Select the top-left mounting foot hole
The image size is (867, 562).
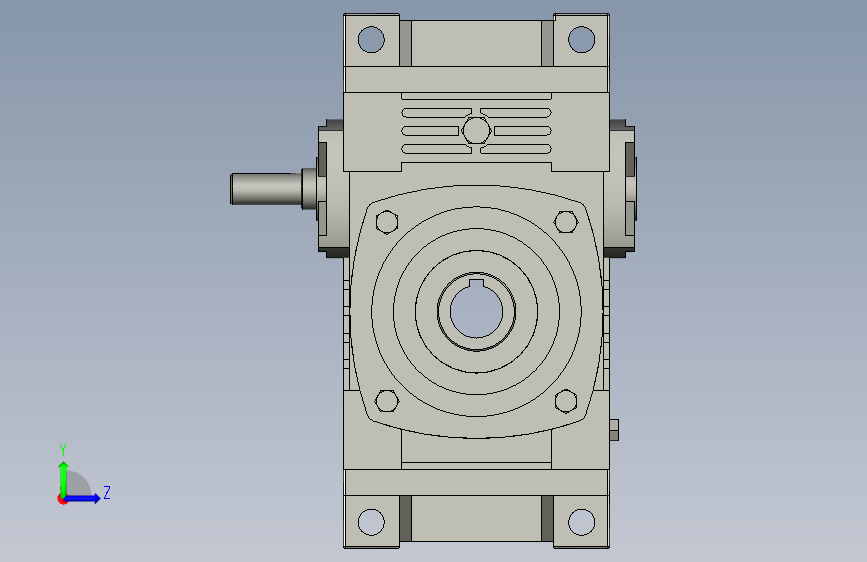(x=371, y=39)
